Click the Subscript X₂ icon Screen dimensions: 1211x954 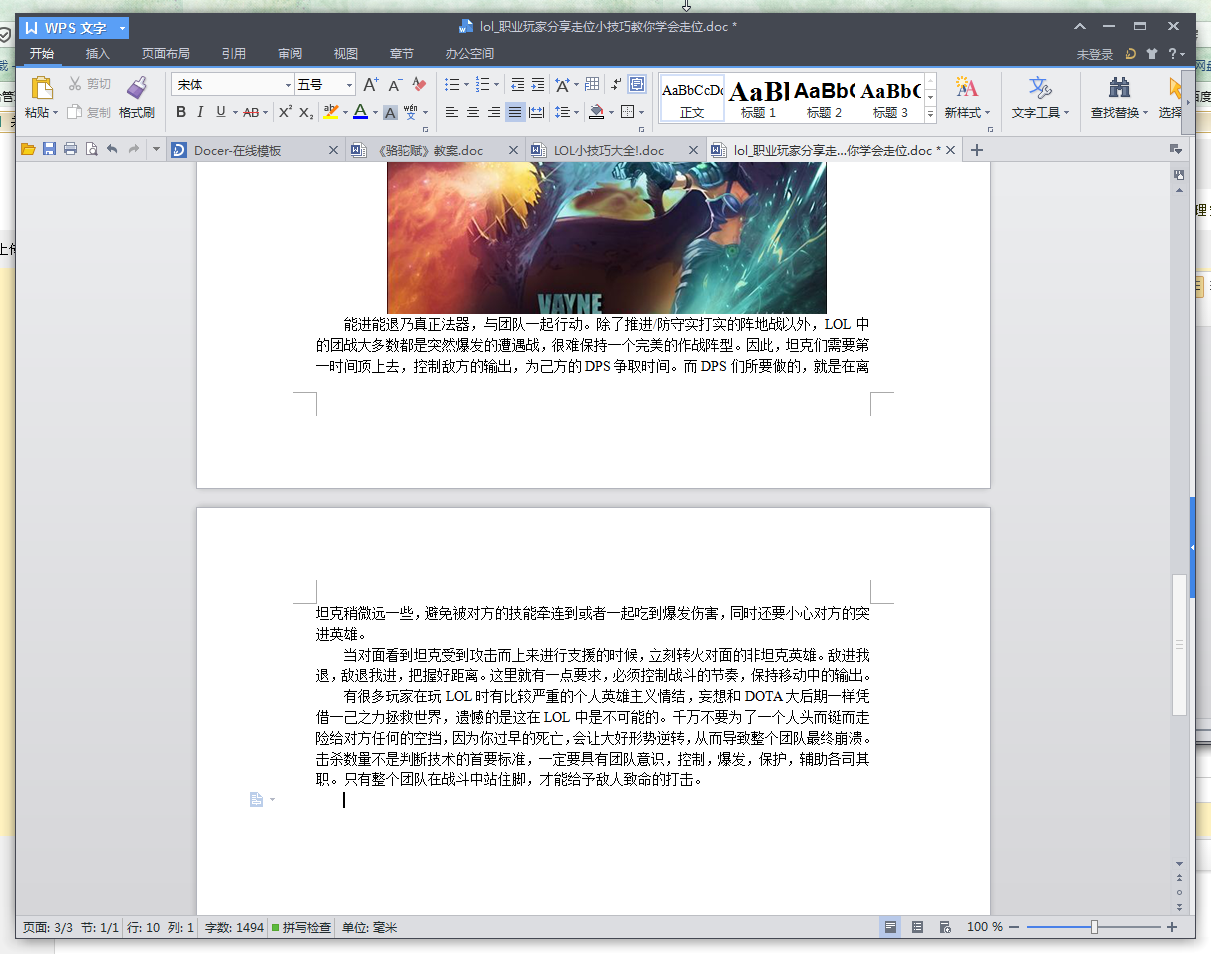point(306,112)
